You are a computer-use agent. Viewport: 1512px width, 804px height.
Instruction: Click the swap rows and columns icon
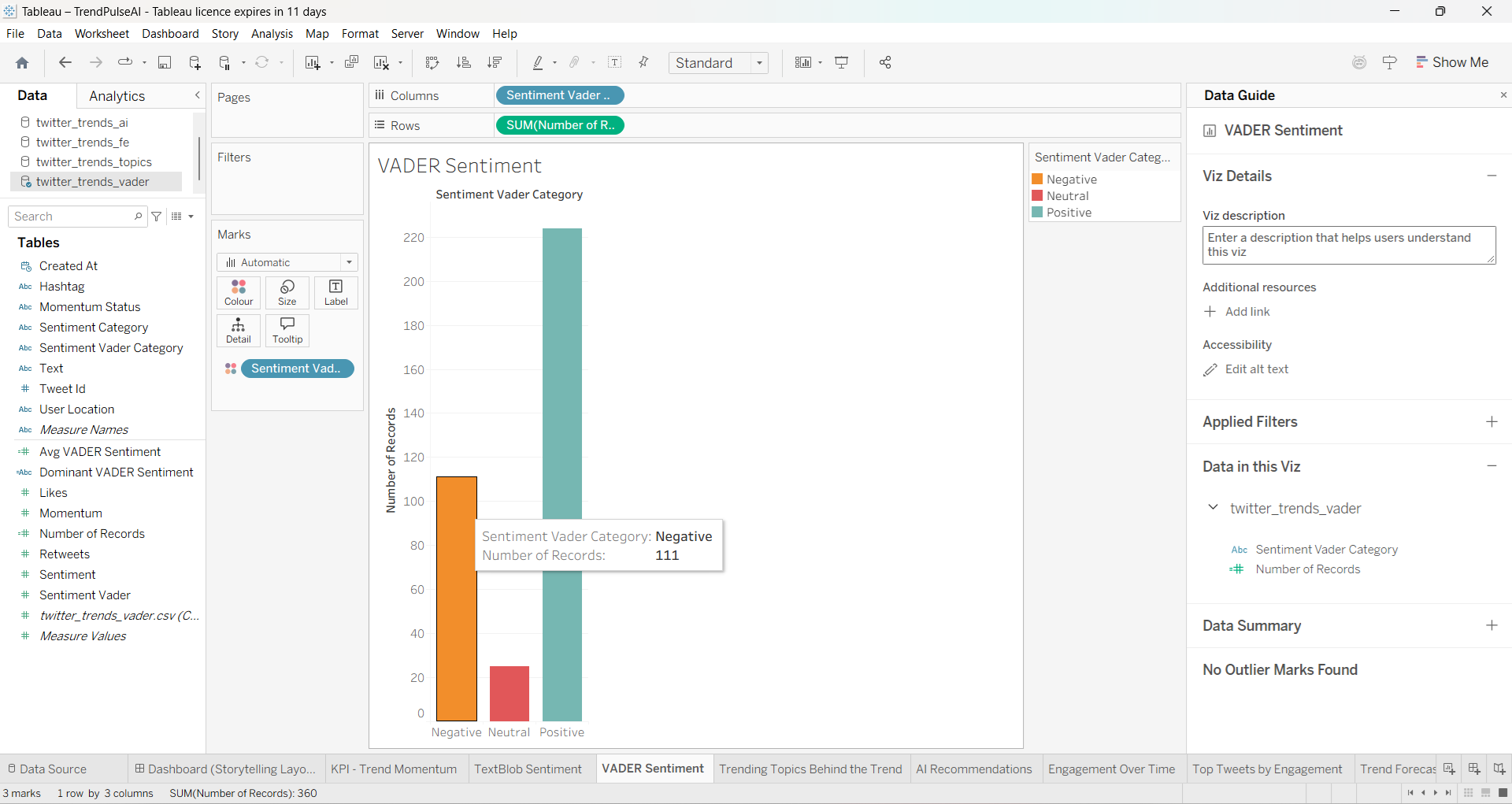[432, 62]
